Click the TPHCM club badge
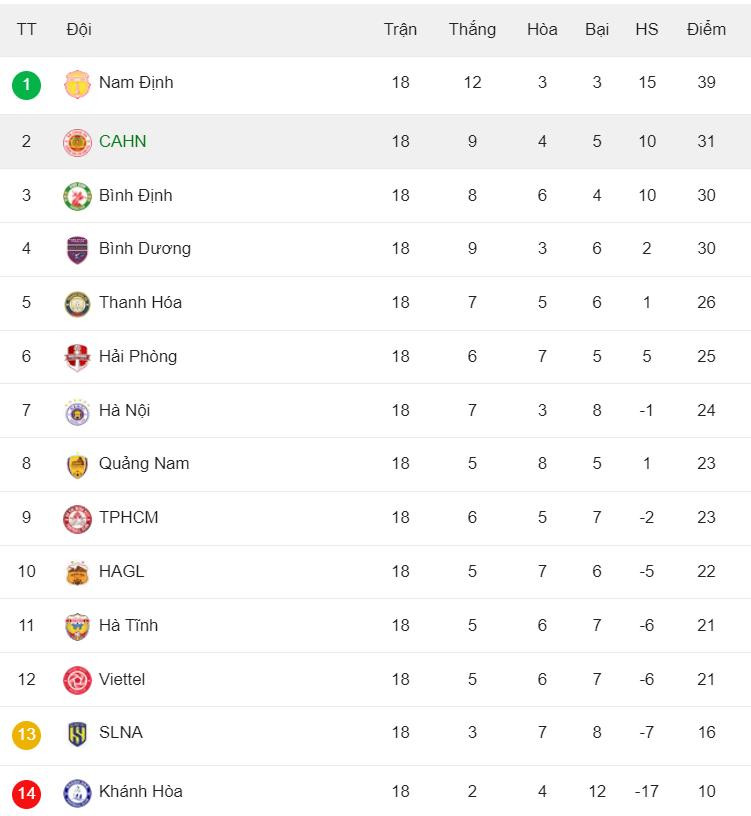 77,519
